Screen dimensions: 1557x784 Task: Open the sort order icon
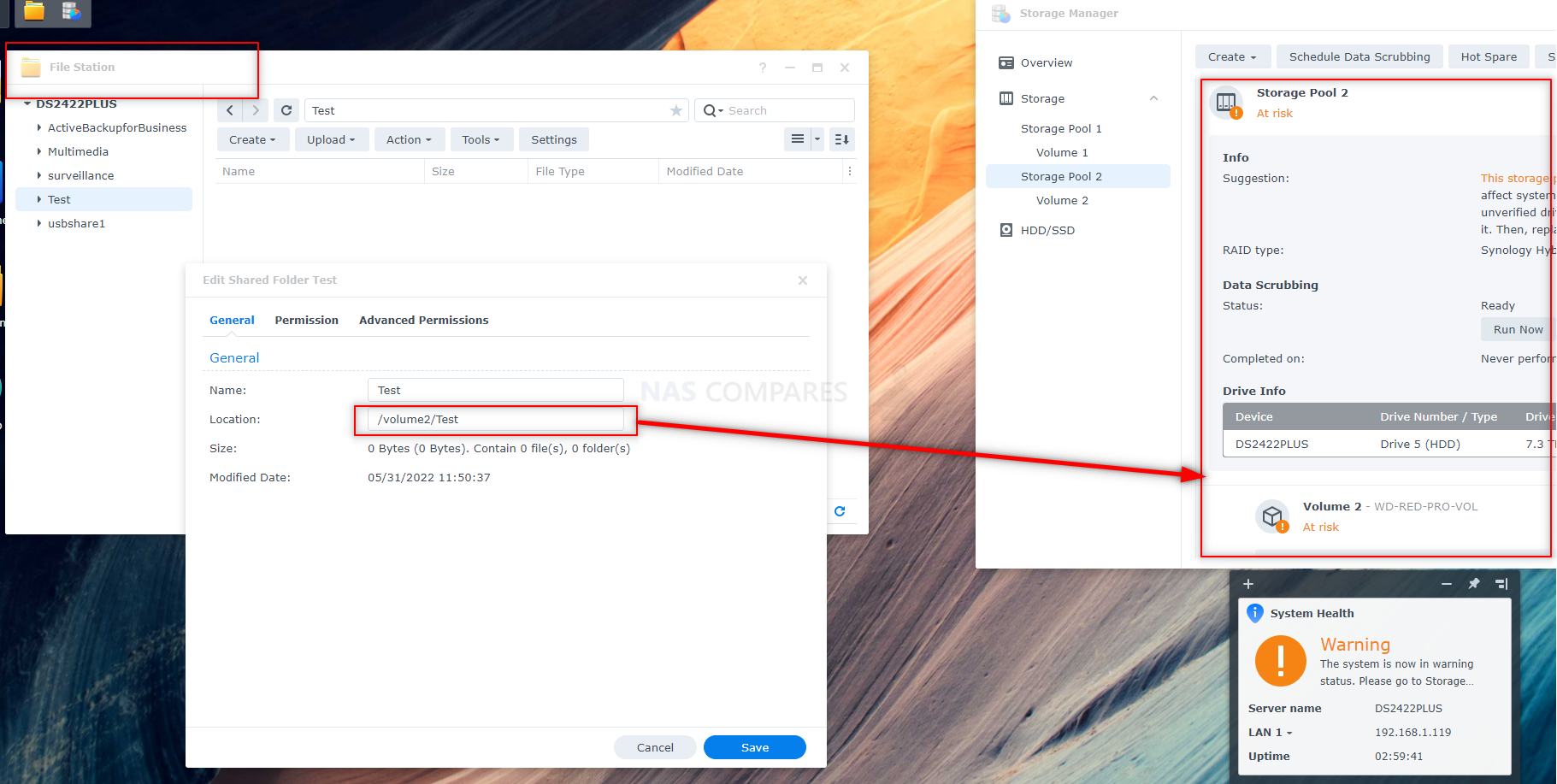coord(842,139)
